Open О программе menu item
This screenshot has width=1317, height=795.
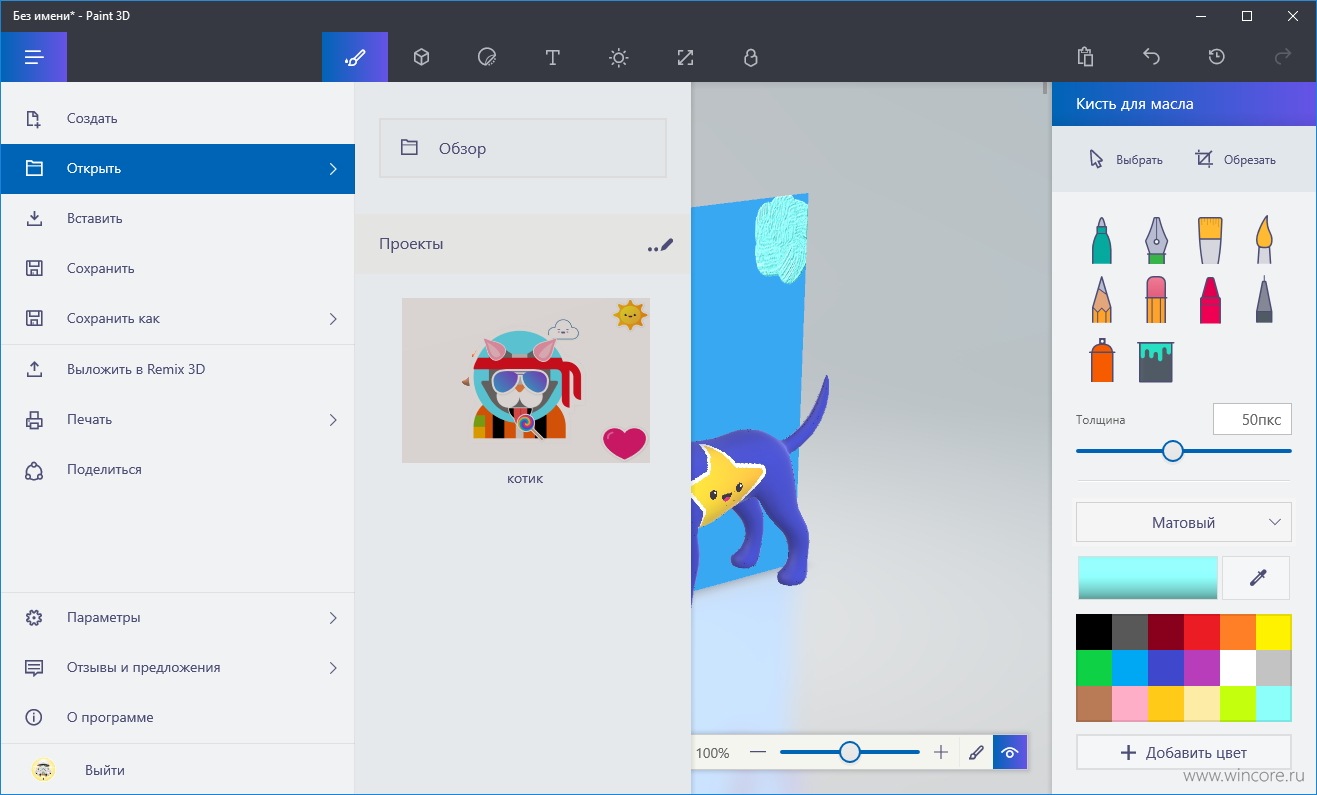pyautogui.click(x=177, y=717)
